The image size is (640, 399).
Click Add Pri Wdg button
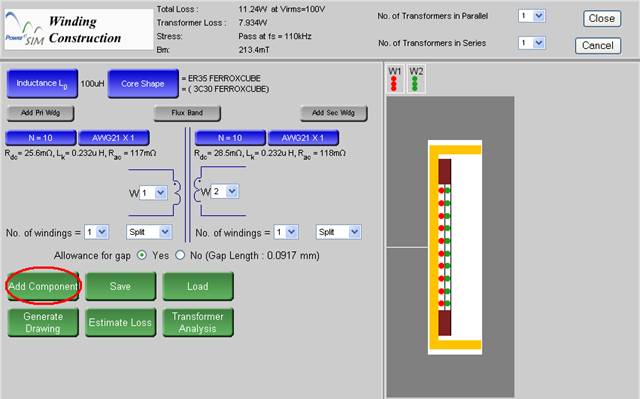point(40,113)
